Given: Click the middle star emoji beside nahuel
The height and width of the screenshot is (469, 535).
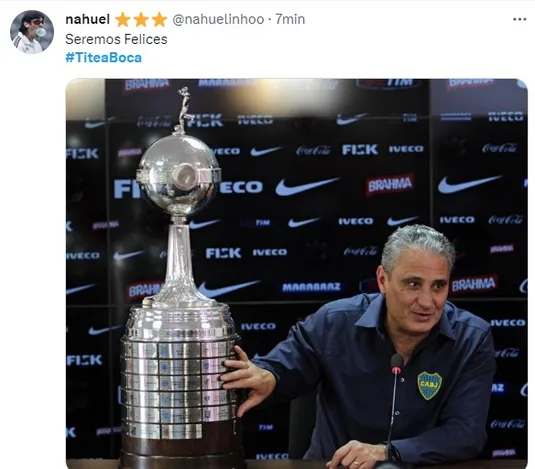Looking at the screenshot, I should click(x=141, y=20).
